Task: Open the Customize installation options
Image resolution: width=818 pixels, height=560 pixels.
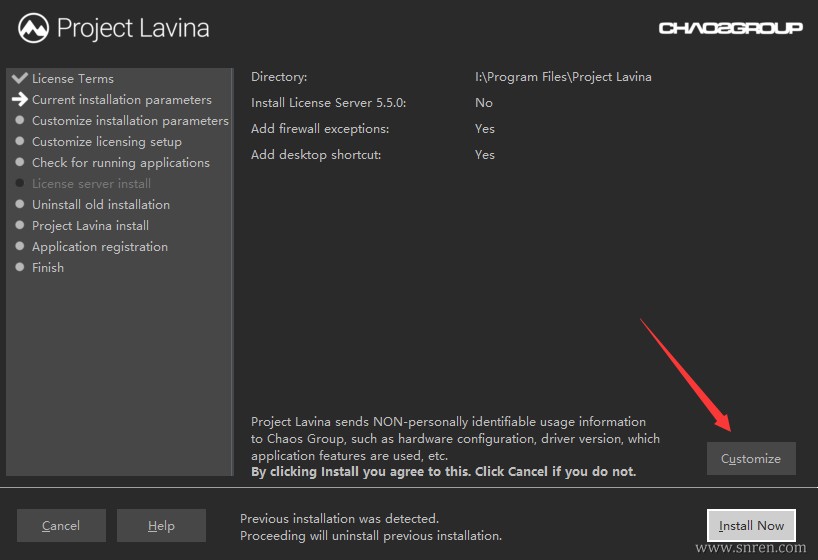Action: (x=751, y=459)
